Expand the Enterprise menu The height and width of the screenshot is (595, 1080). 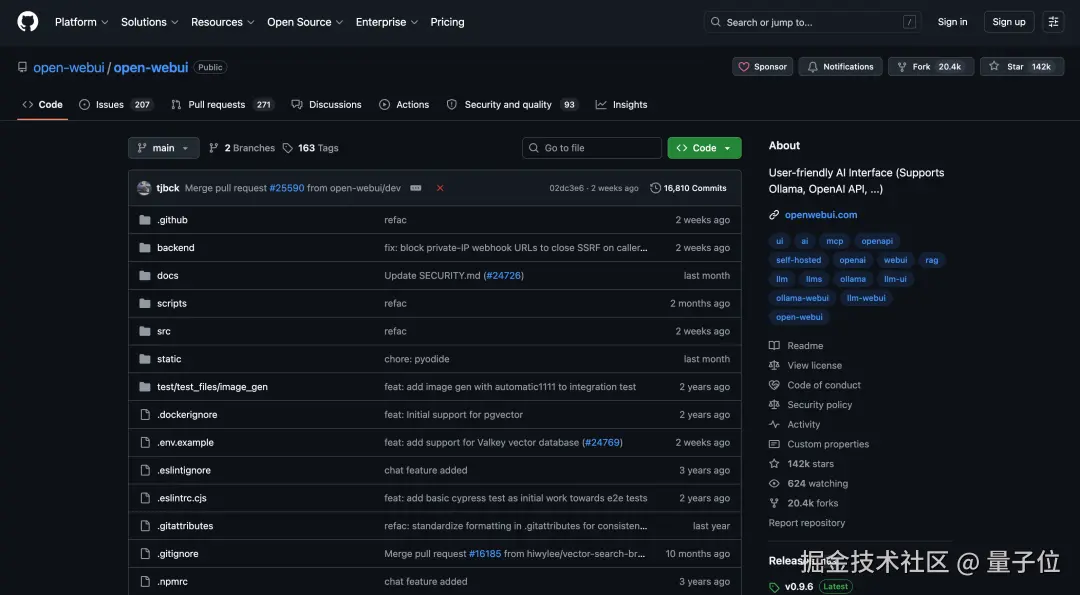(x=386, y=22)
